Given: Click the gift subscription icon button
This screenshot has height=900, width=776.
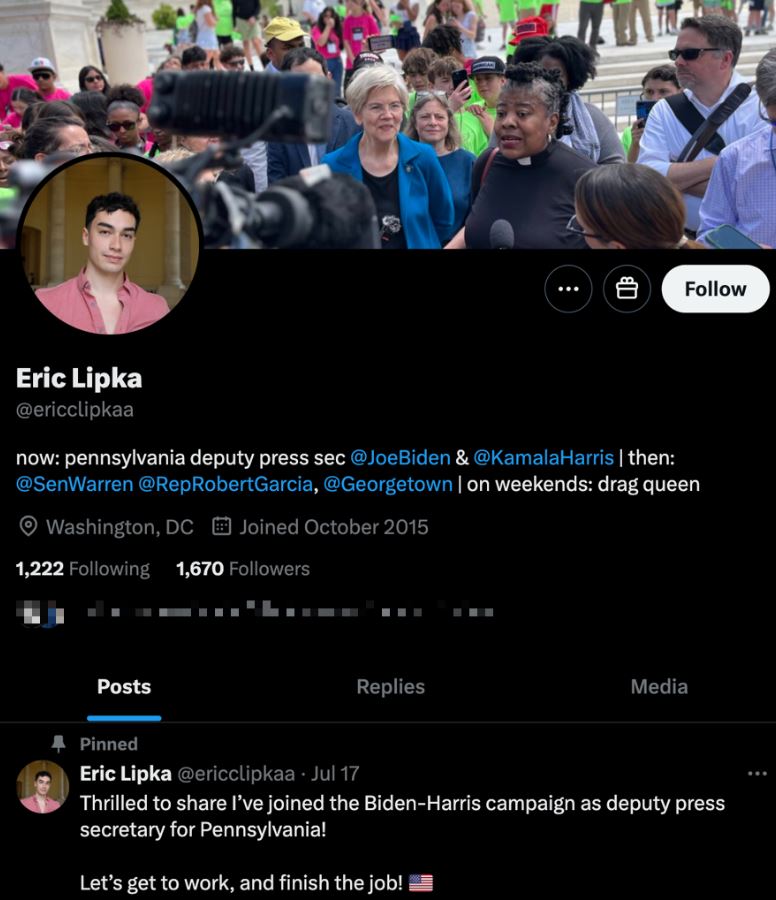Looking at the screenshot, I should [x=627, y=289].
